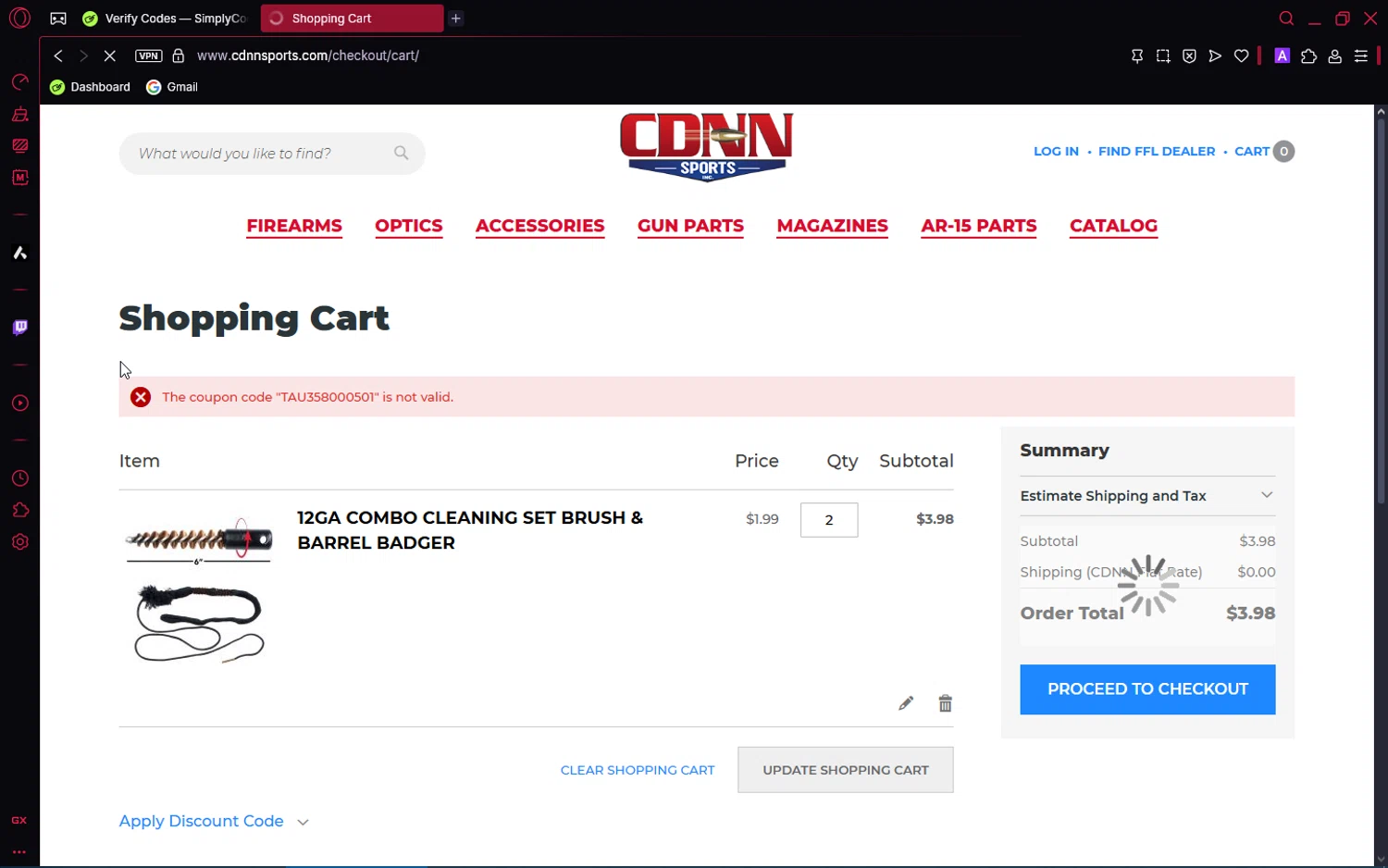Click the GX icon at sidebar bottom

click(19, 821)
